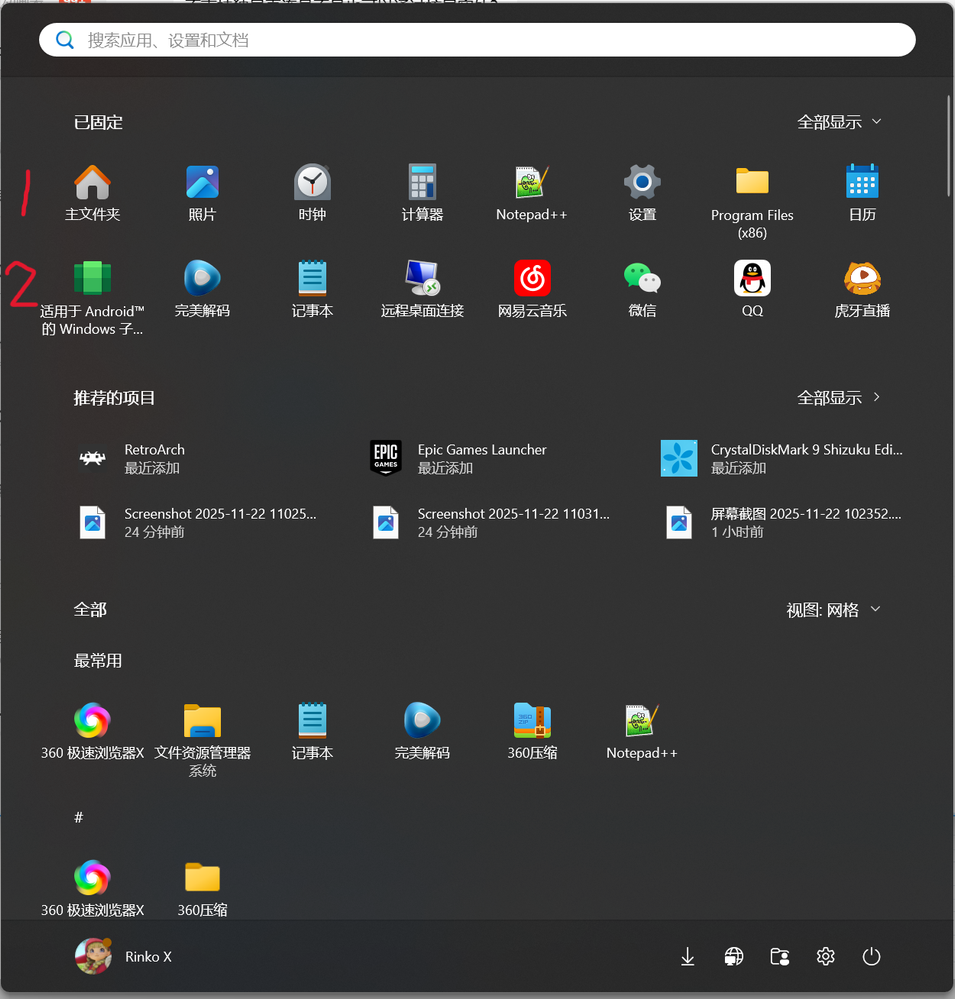
Task: Open the 时钟 clock app
Action: pos(312,193)
